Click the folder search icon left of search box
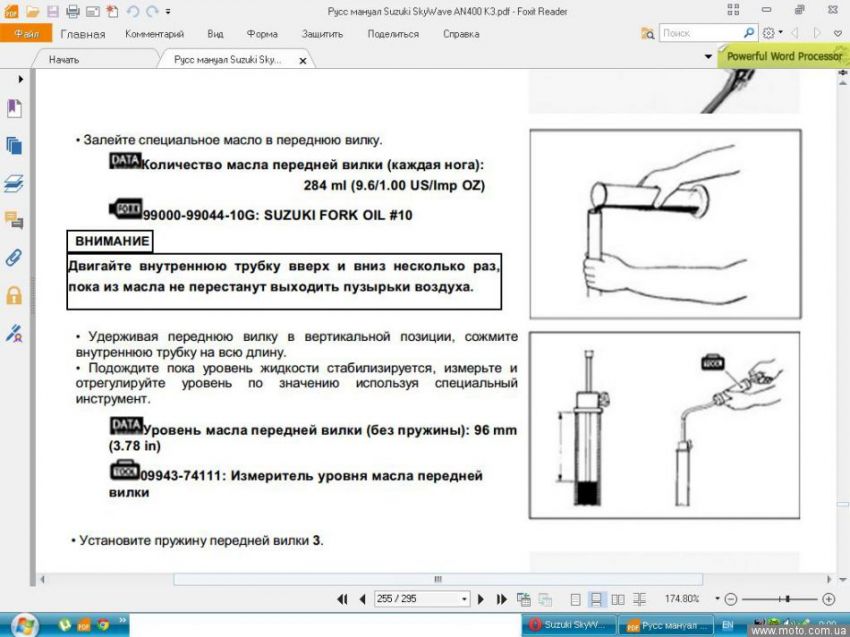The image size is (850, 637). 647,34
